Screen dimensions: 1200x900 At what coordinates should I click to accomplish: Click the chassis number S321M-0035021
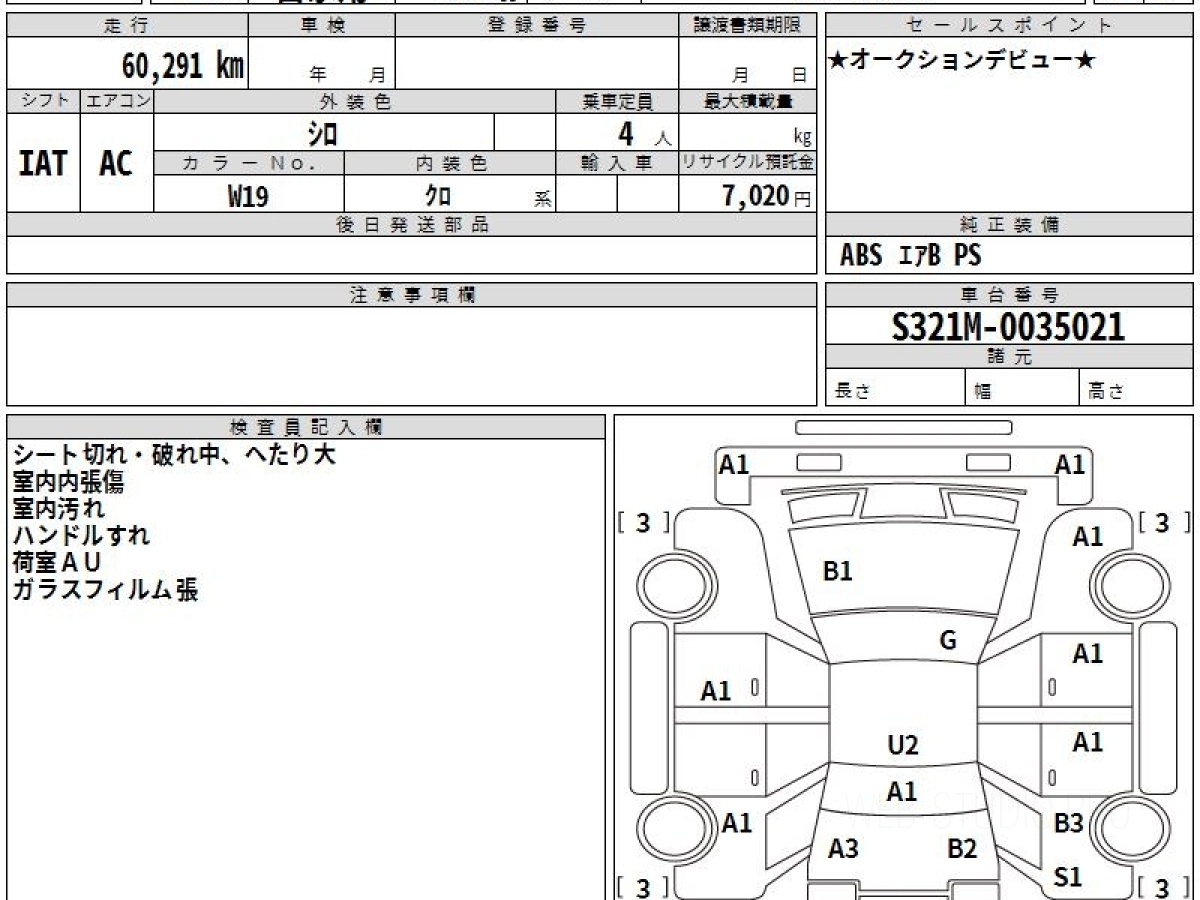pos(1009,327)
